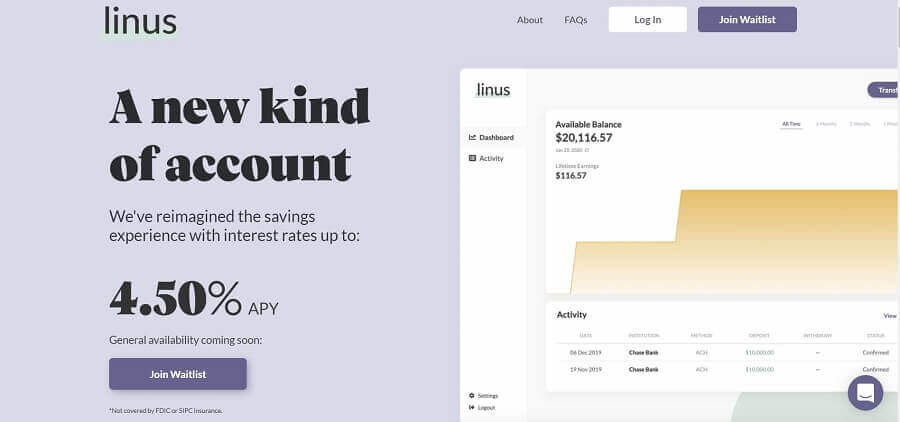900x422 pixels.
Task: Click the Settings gear icon
Action: click(472, 396)
